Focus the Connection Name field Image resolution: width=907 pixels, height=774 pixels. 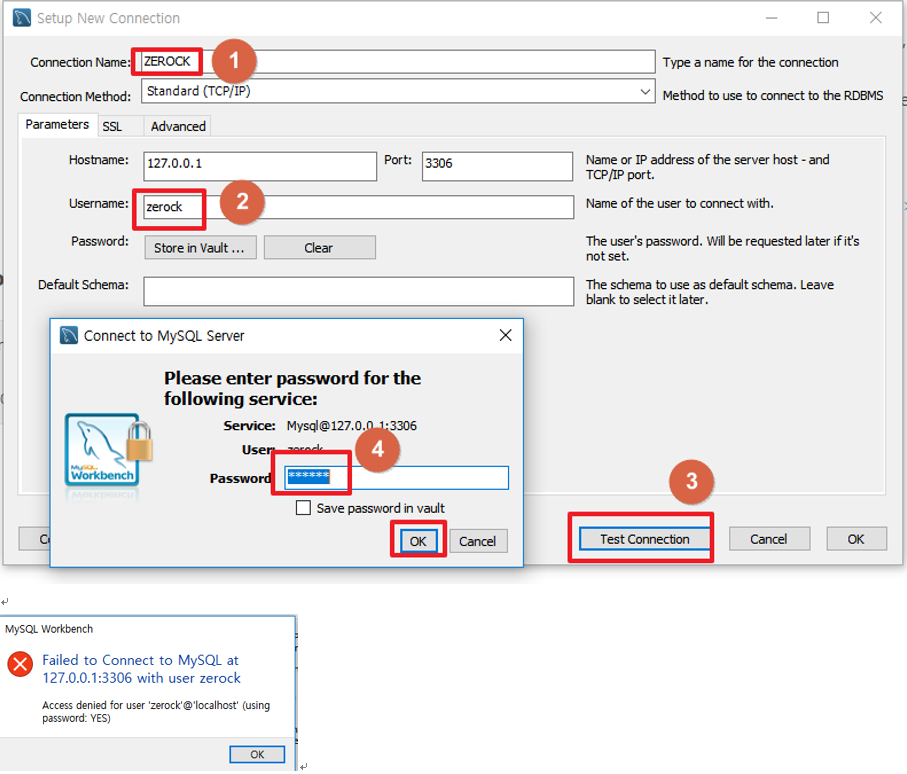(398, 61)
